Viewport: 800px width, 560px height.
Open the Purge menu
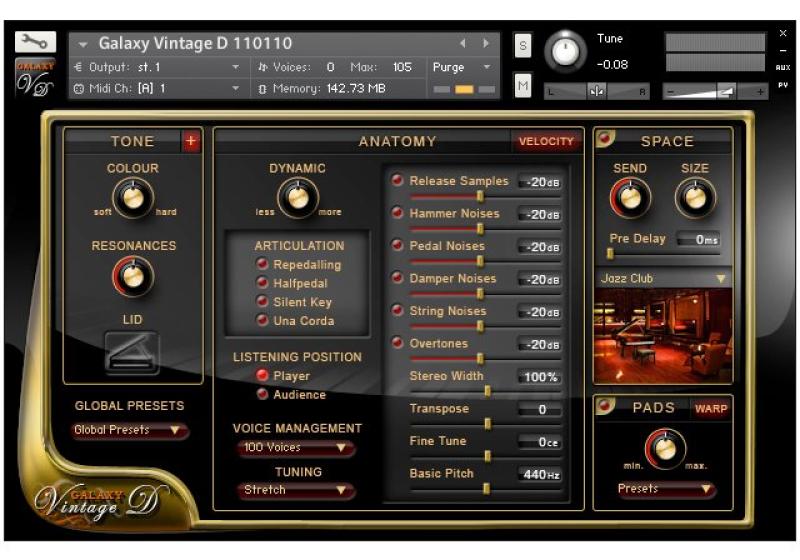463,67
